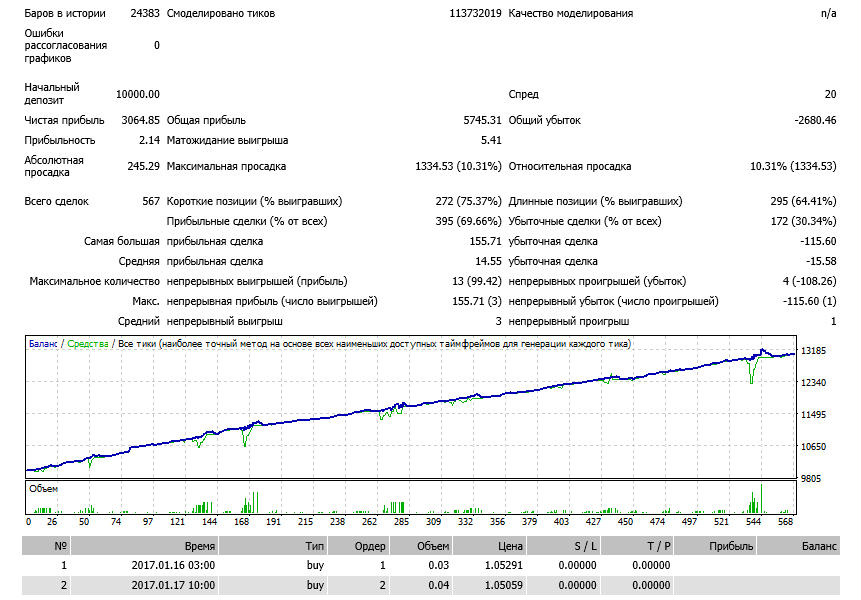Click the 'Чистая прибыль' value 3064.85

click(x=141, y=120)
